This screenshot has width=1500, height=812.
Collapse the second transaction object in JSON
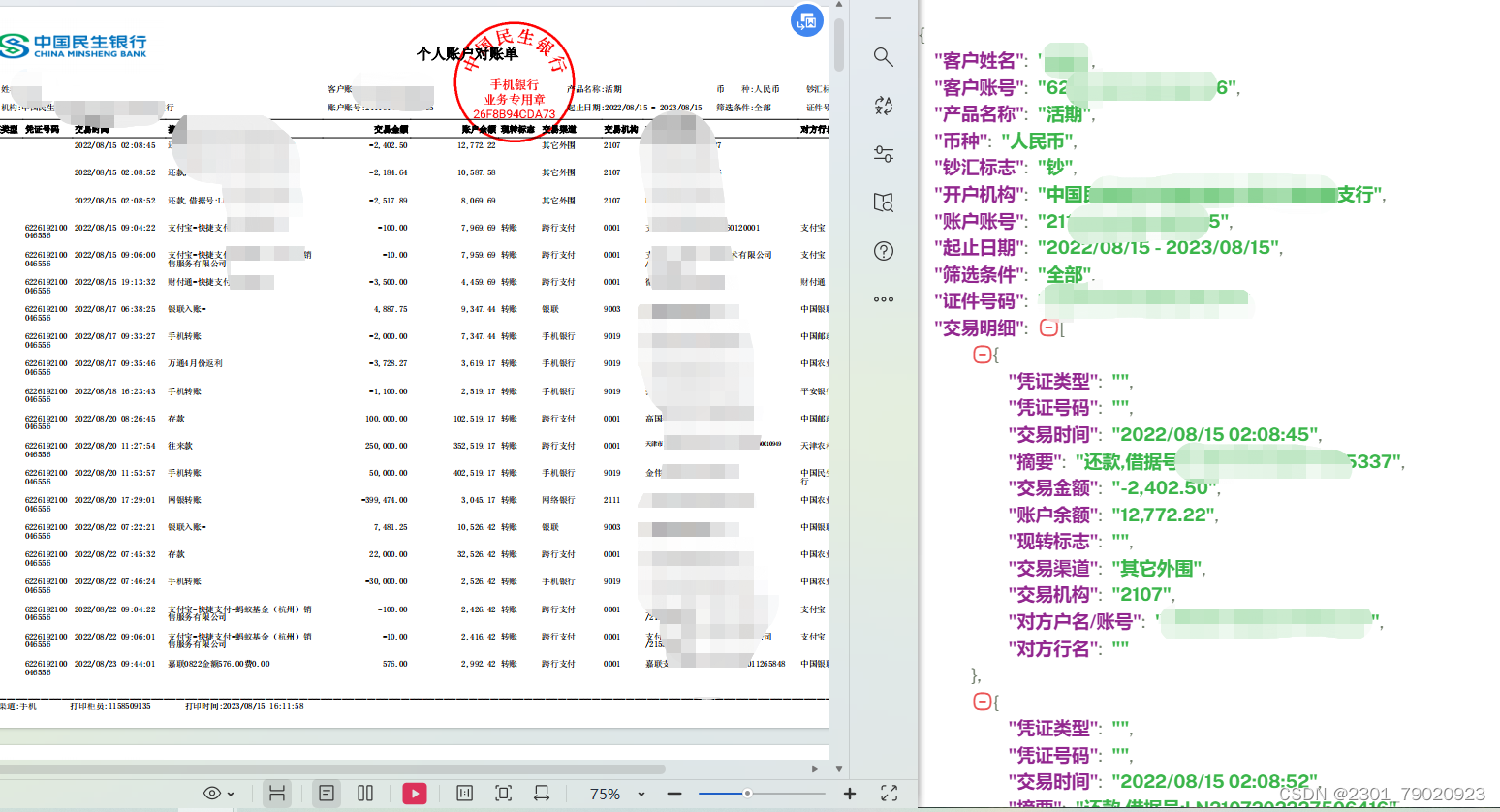coord(981,702)
